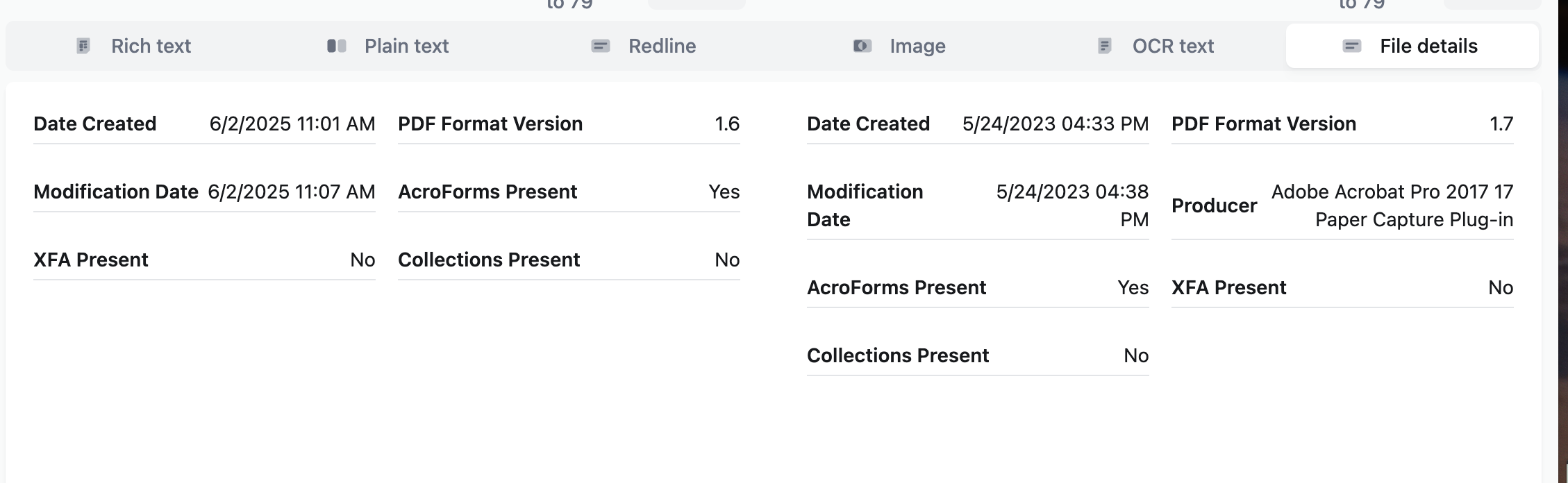Switch to the Rich text tab
This screenshot has width=1568, height=483.
151,46
